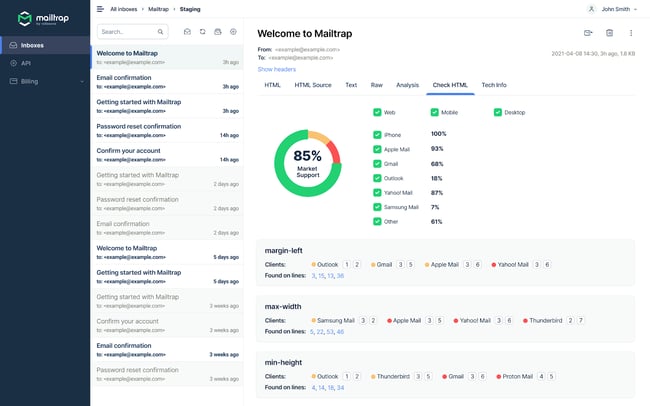Click the clear inbox icon beside refresh
This screenshot has width=650, height=406.
point(218,32)
